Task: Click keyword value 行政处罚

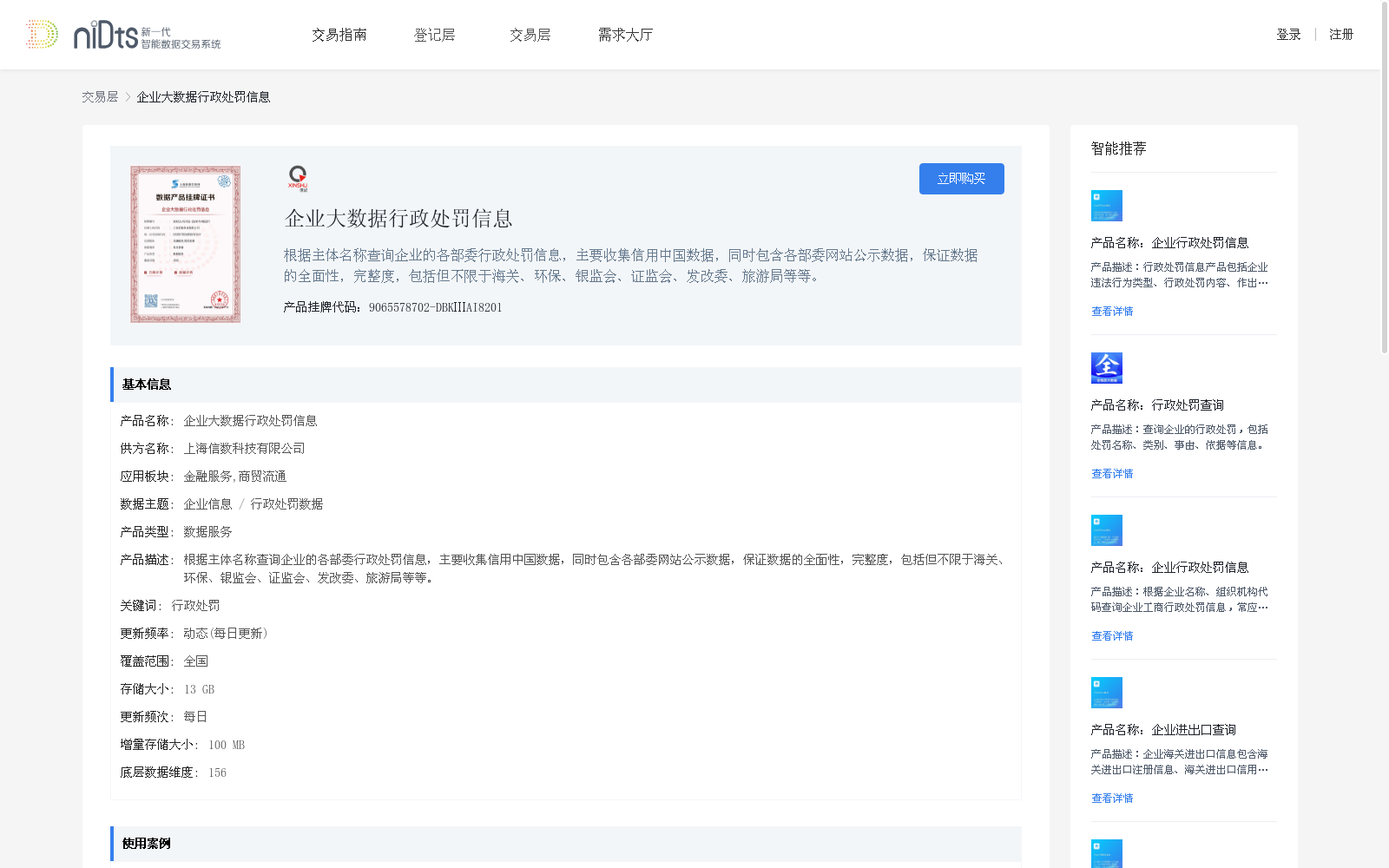Action: [195, 606]
